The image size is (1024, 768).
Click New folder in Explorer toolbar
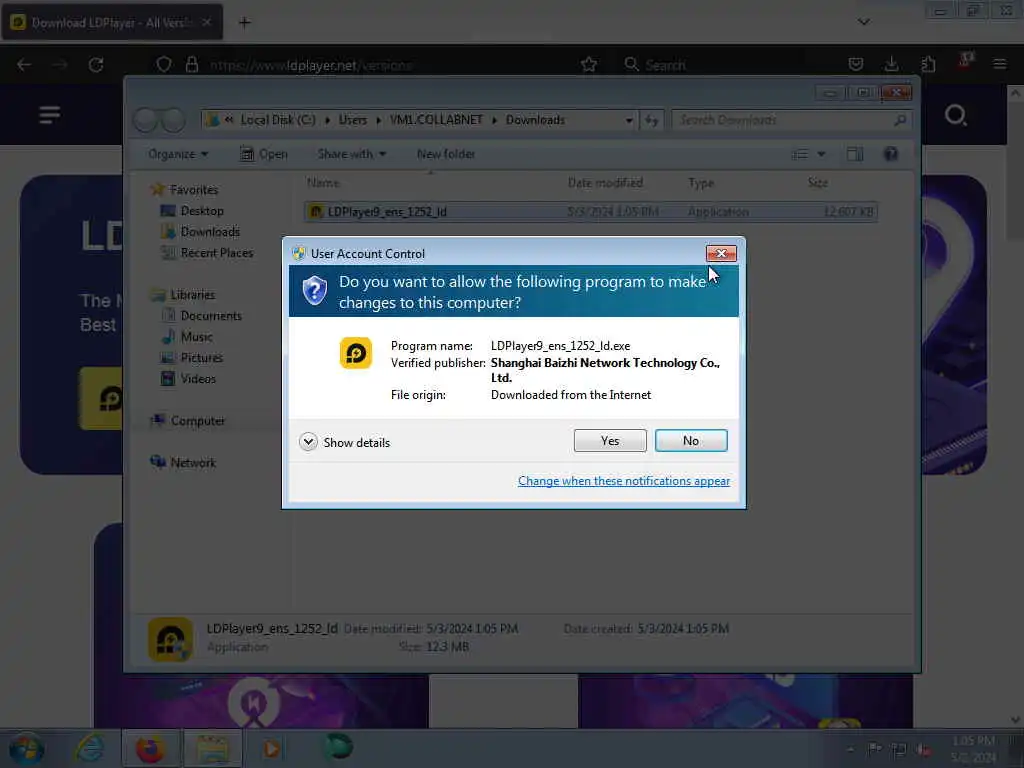click(446, 154)
